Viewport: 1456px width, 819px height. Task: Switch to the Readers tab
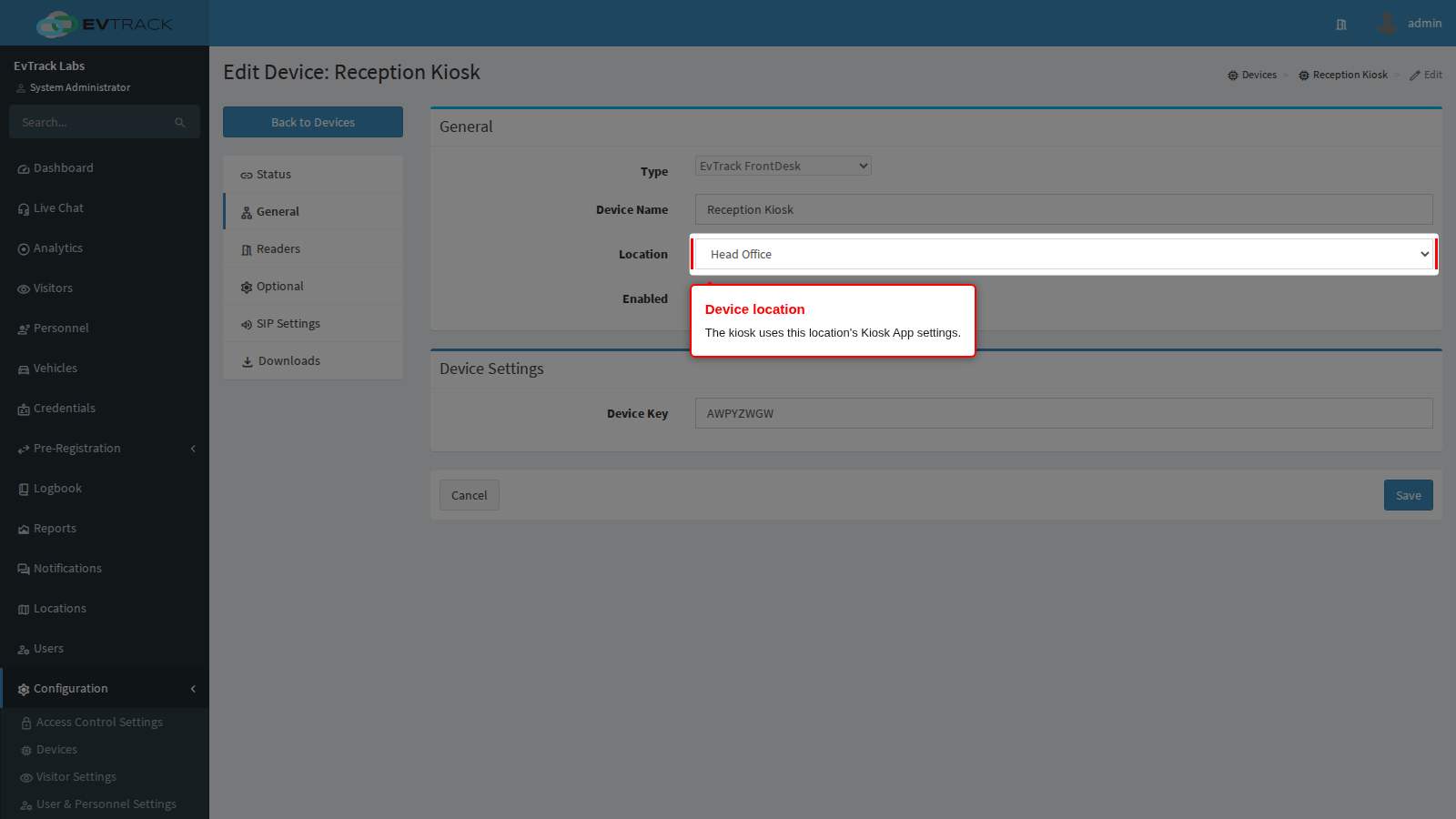click(313, 249)
